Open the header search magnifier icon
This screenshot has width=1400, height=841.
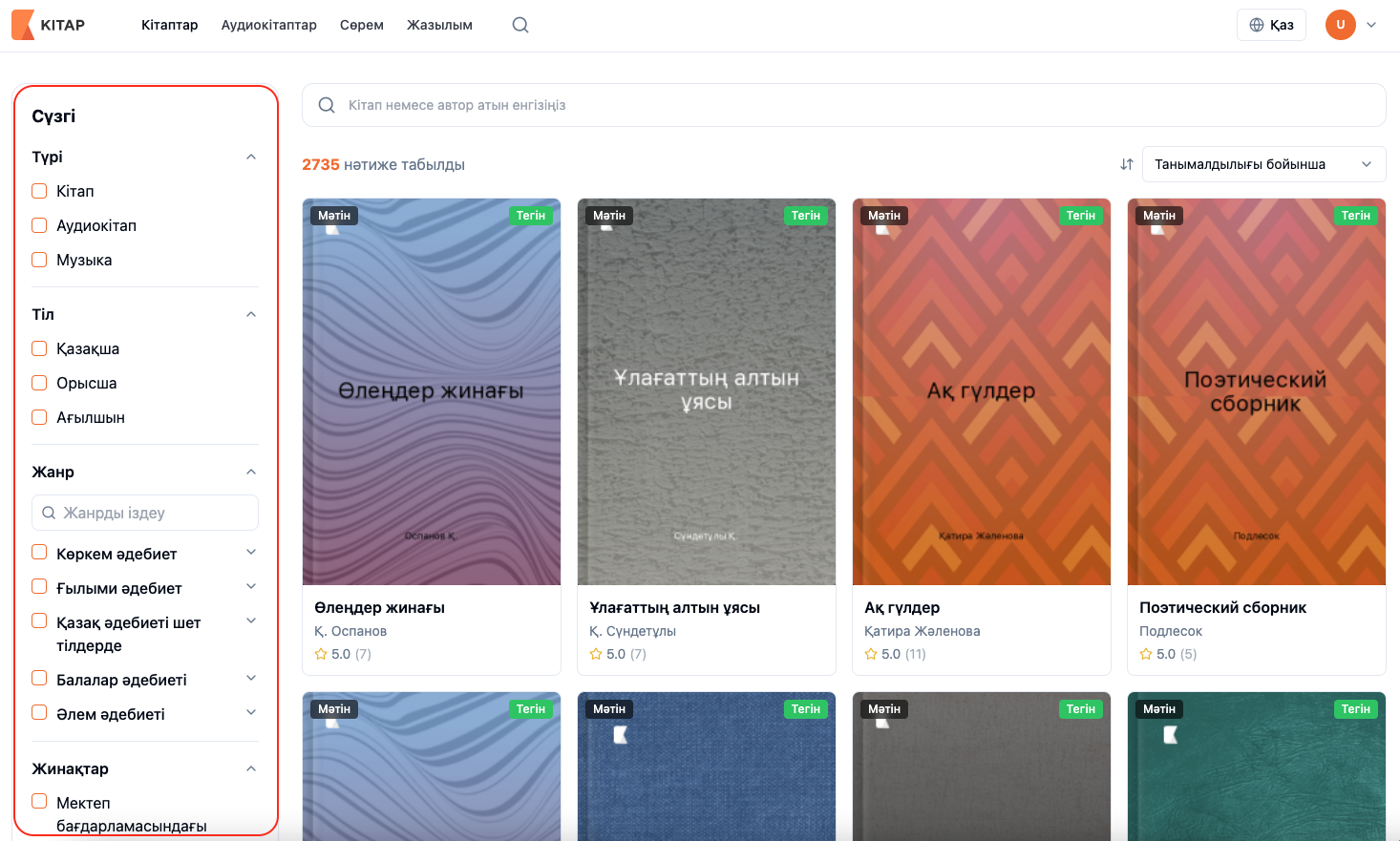point(520,25)
